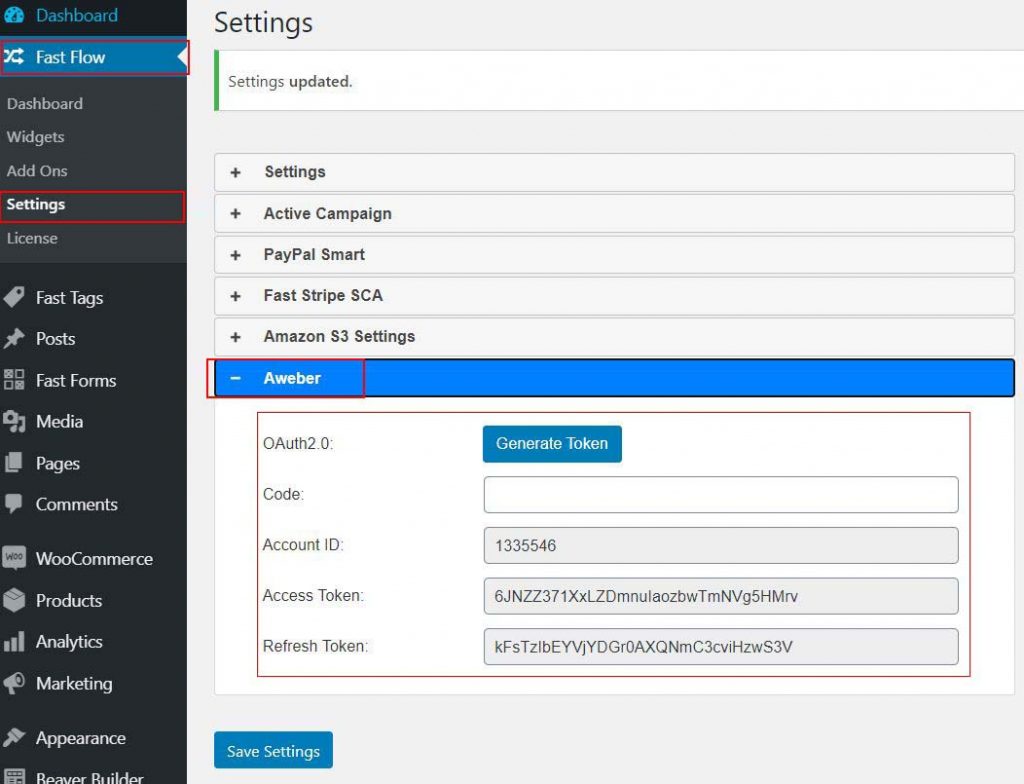Image resolution: width=1024 pixels, height=784 pixels.
Task: Click the 'Account ID:' label
Action: pos(303,545)
